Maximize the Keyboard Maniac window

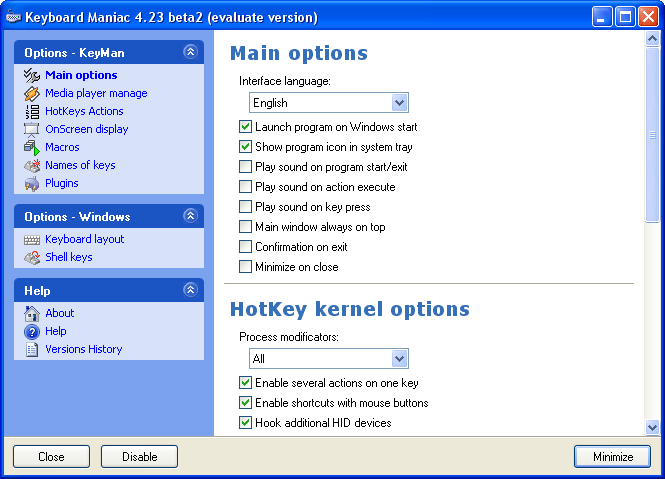[x=626, y=17]
